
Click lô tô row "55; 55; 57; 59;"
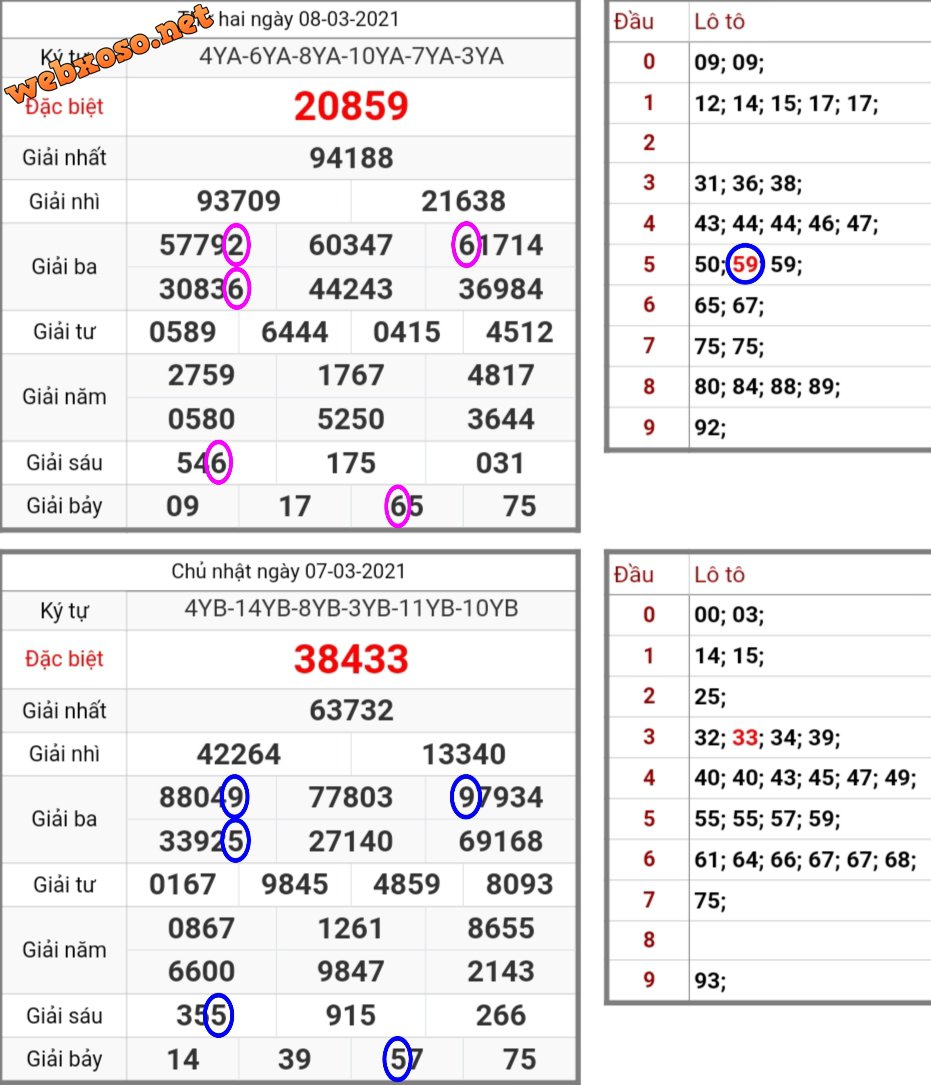pyautogui.click(x=767, y=819)
